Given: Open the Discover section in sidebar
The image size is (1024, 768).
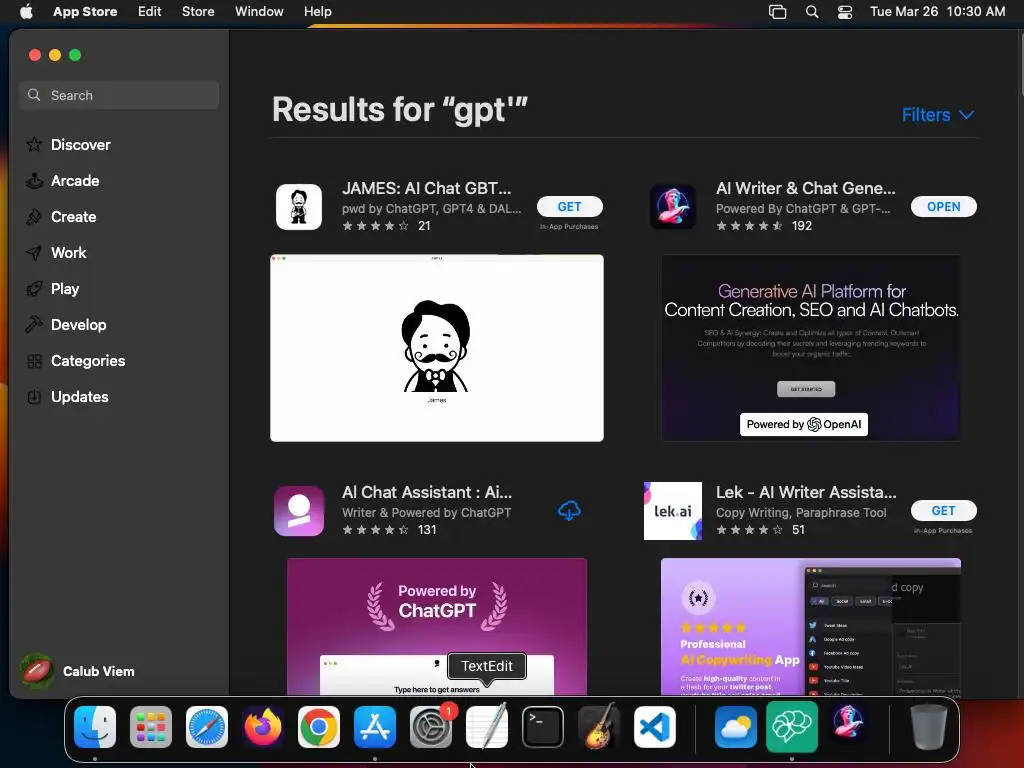Looking at the screenshot, I should click(x=68, y=144).
